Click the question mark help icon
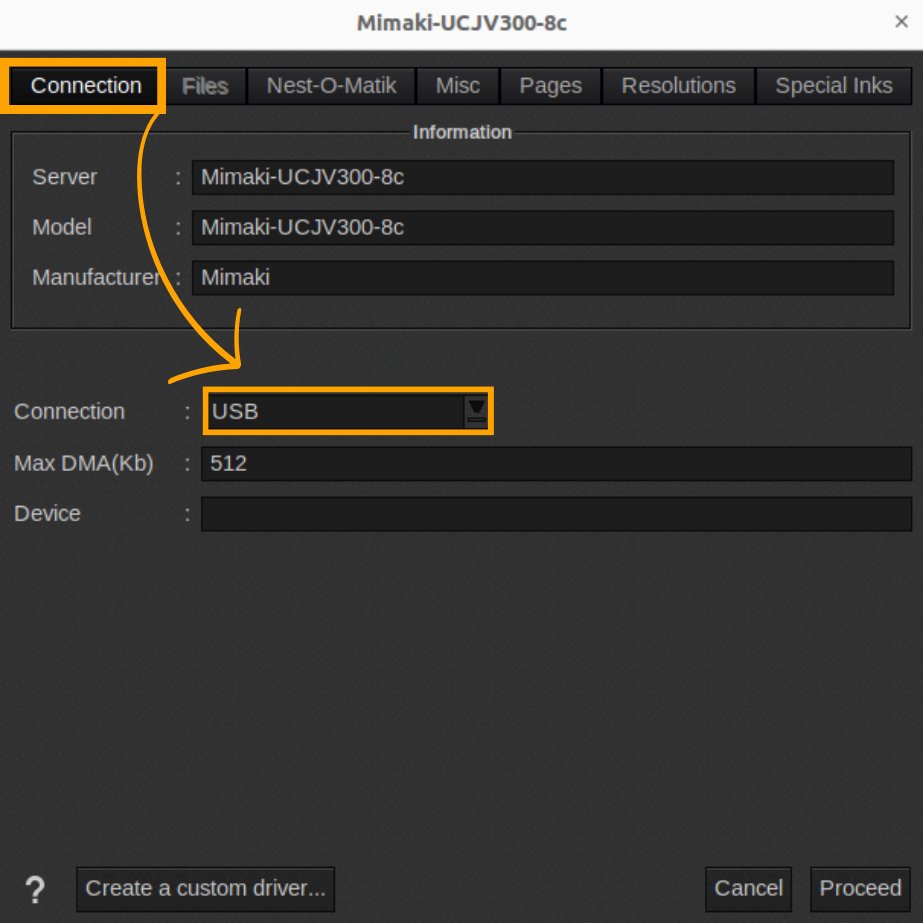The width and height of the screenshot is (924, 924). [x=35, y=889]
